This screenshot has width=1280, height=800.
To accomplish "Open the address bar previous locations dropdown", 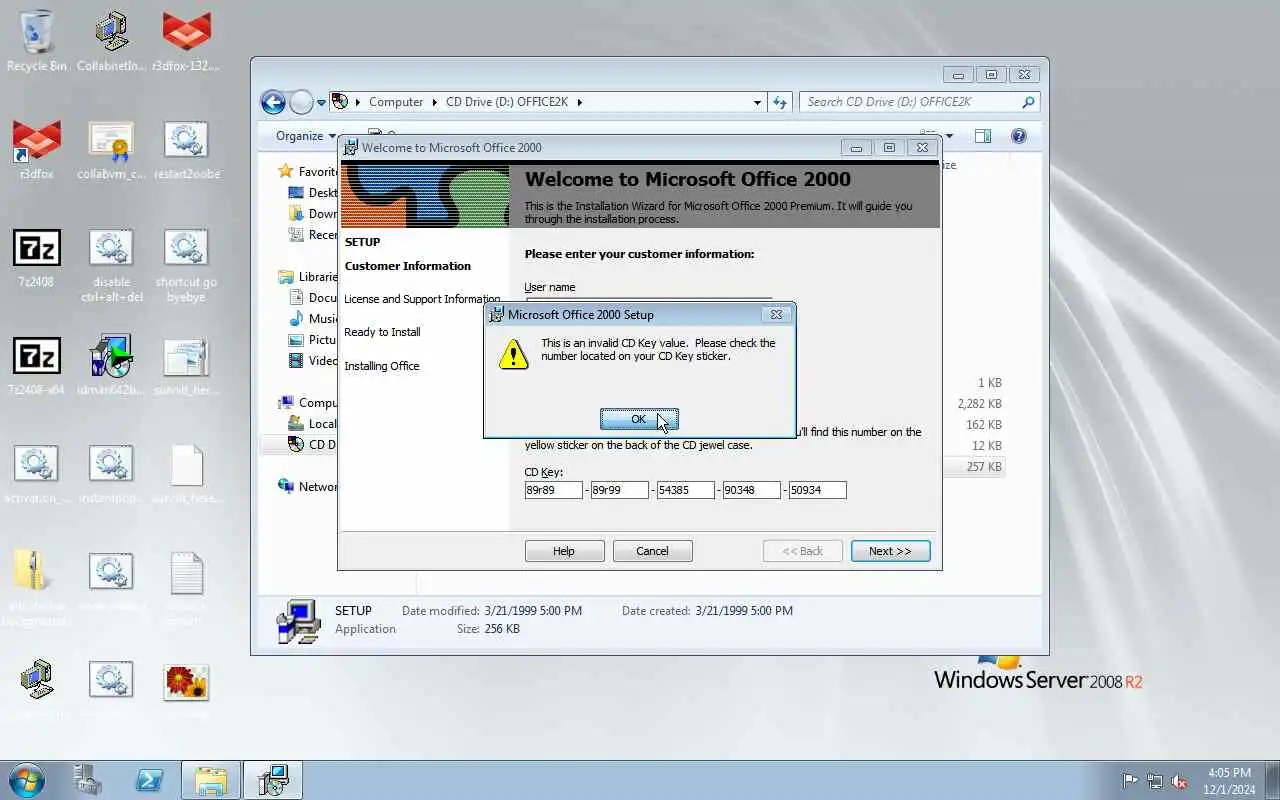I will point(757,102).
